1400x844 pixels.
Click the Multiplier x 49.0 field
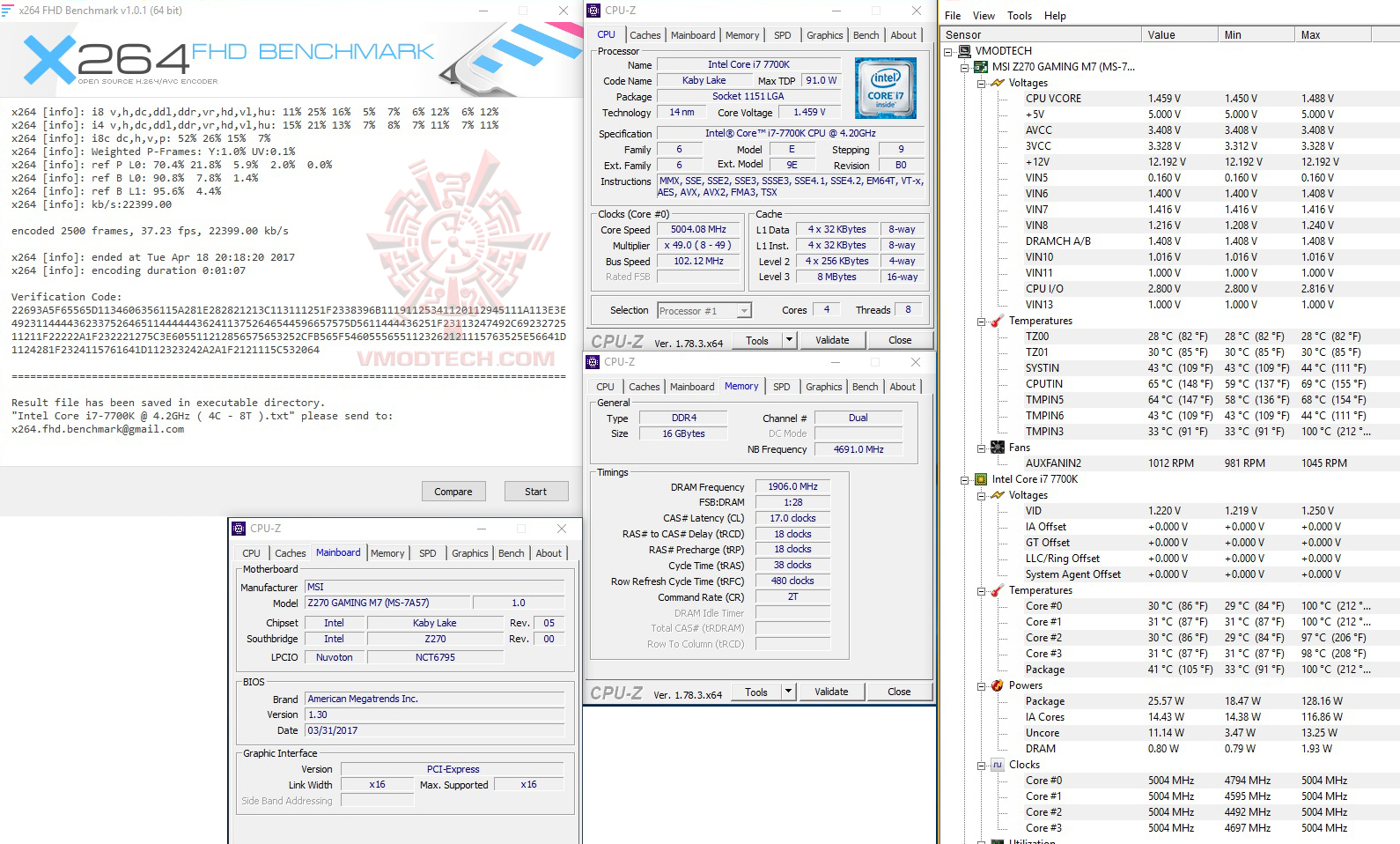699,246
